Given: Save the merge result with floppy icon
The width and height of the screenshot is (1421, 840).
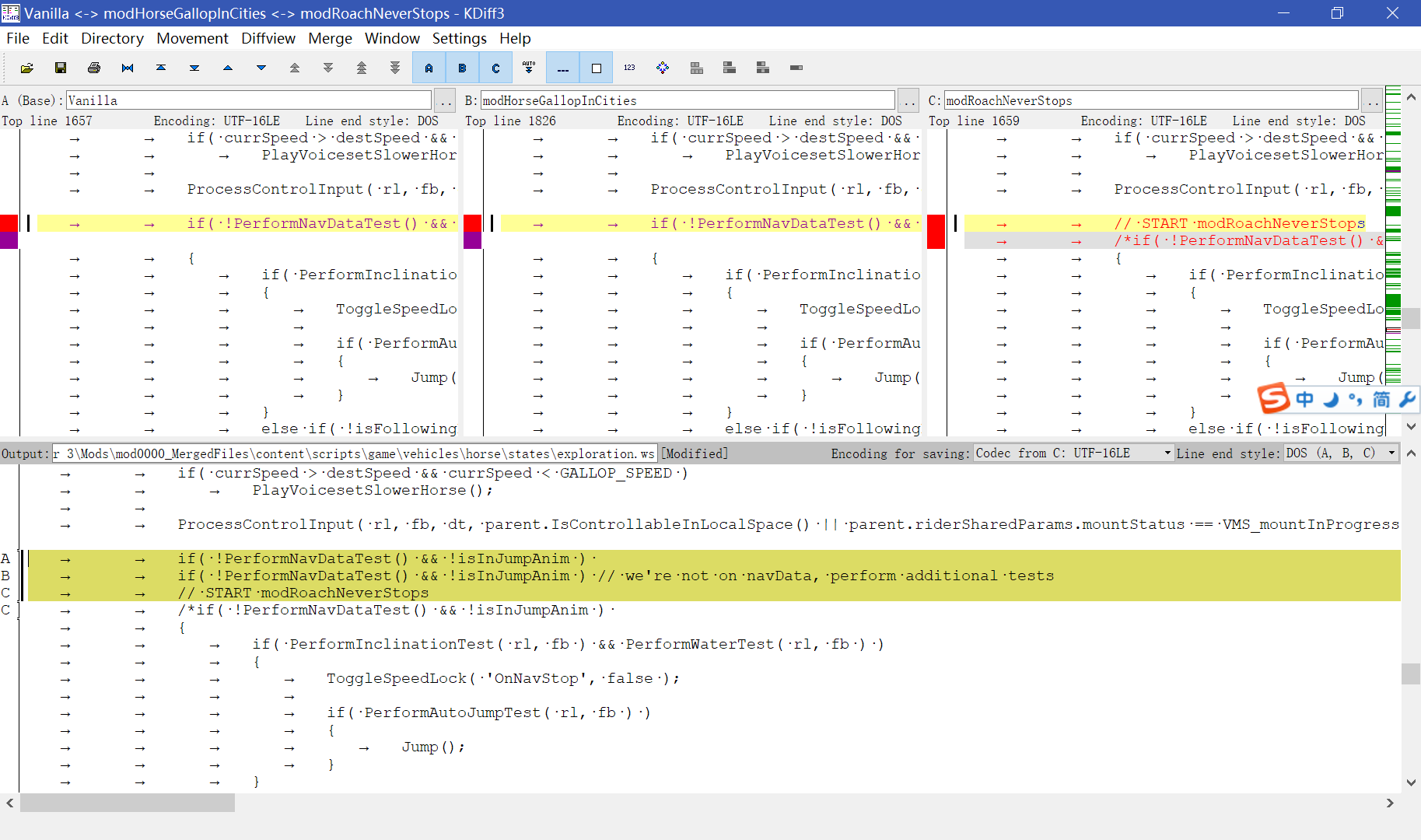Looking at the screenshot, I should pyautogui.click(x=61, y=68).
